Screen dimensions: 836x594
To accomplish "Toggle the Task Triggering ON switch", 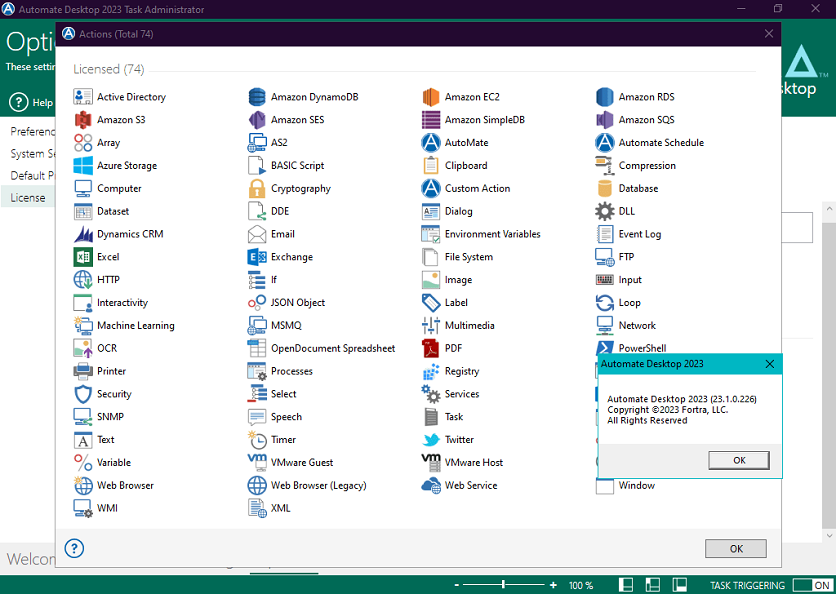I will (813, 585).
